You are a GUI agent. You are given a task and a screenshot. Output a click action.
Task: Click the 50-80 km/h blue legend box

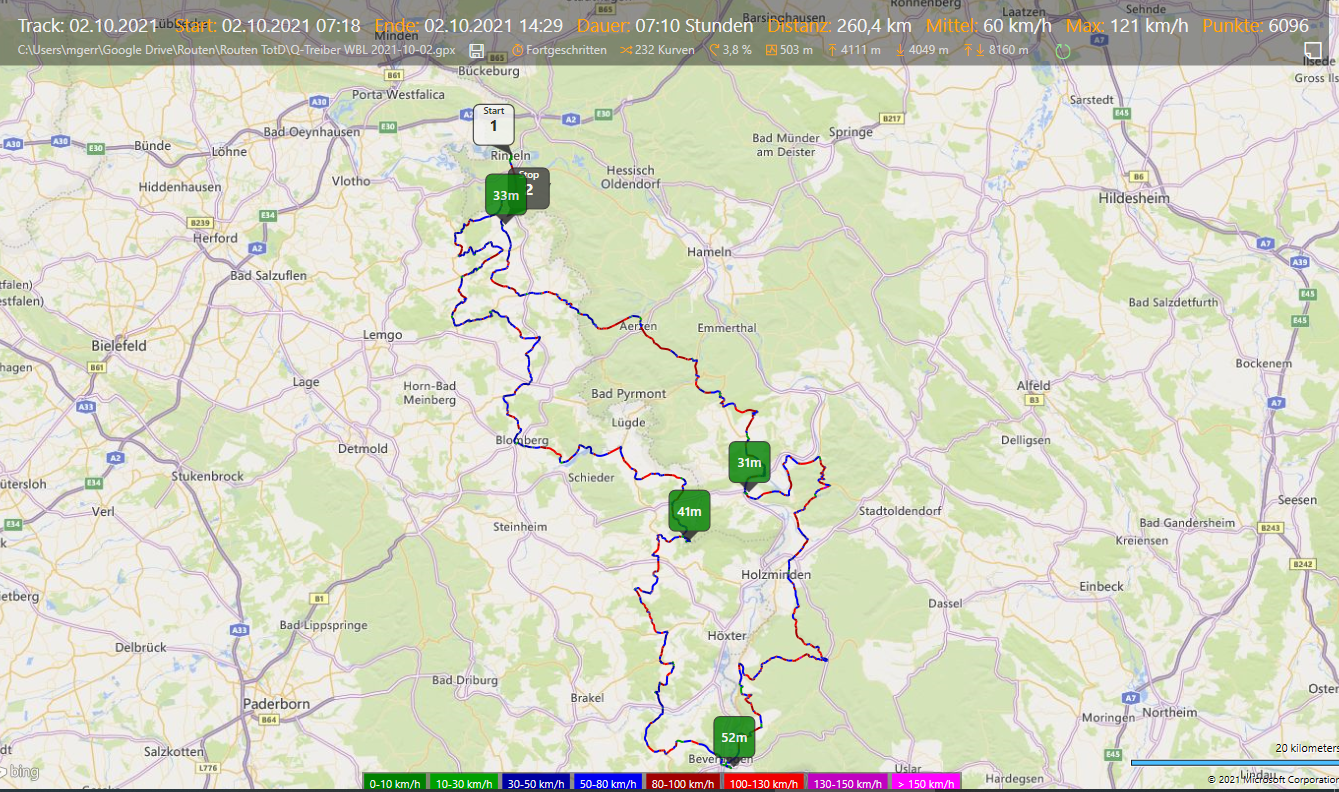click(606, 784)
